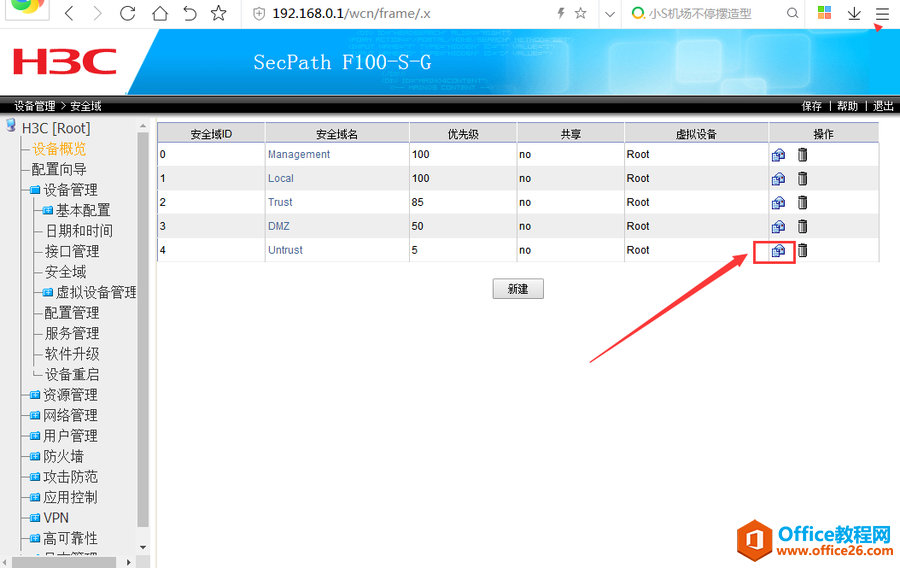Open the browser home page
The height and width of the screenshot is (568, 900).
pos(160,13)
